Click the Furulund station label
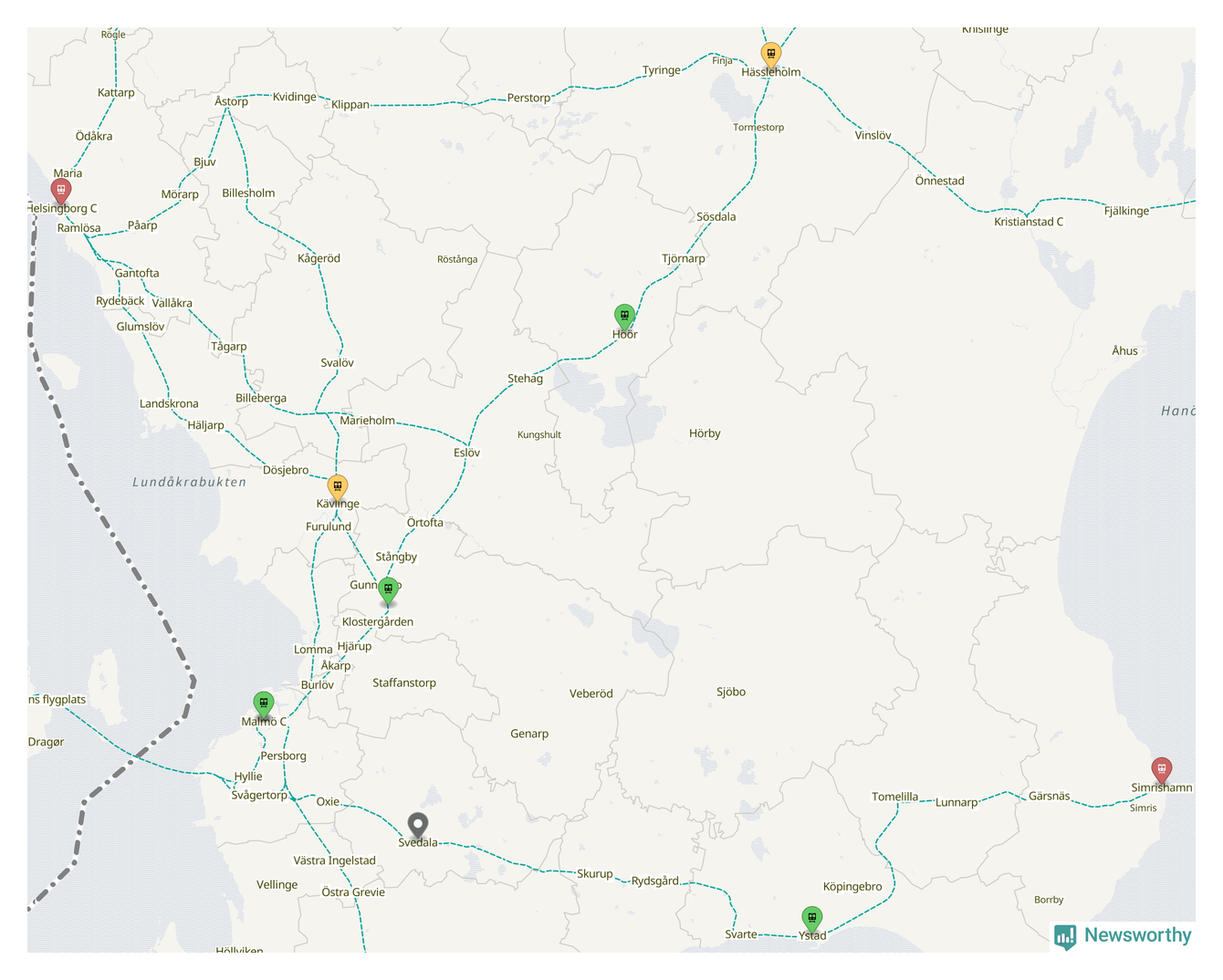The width and height of the screenshot is (1223, 980). point(329,526)
